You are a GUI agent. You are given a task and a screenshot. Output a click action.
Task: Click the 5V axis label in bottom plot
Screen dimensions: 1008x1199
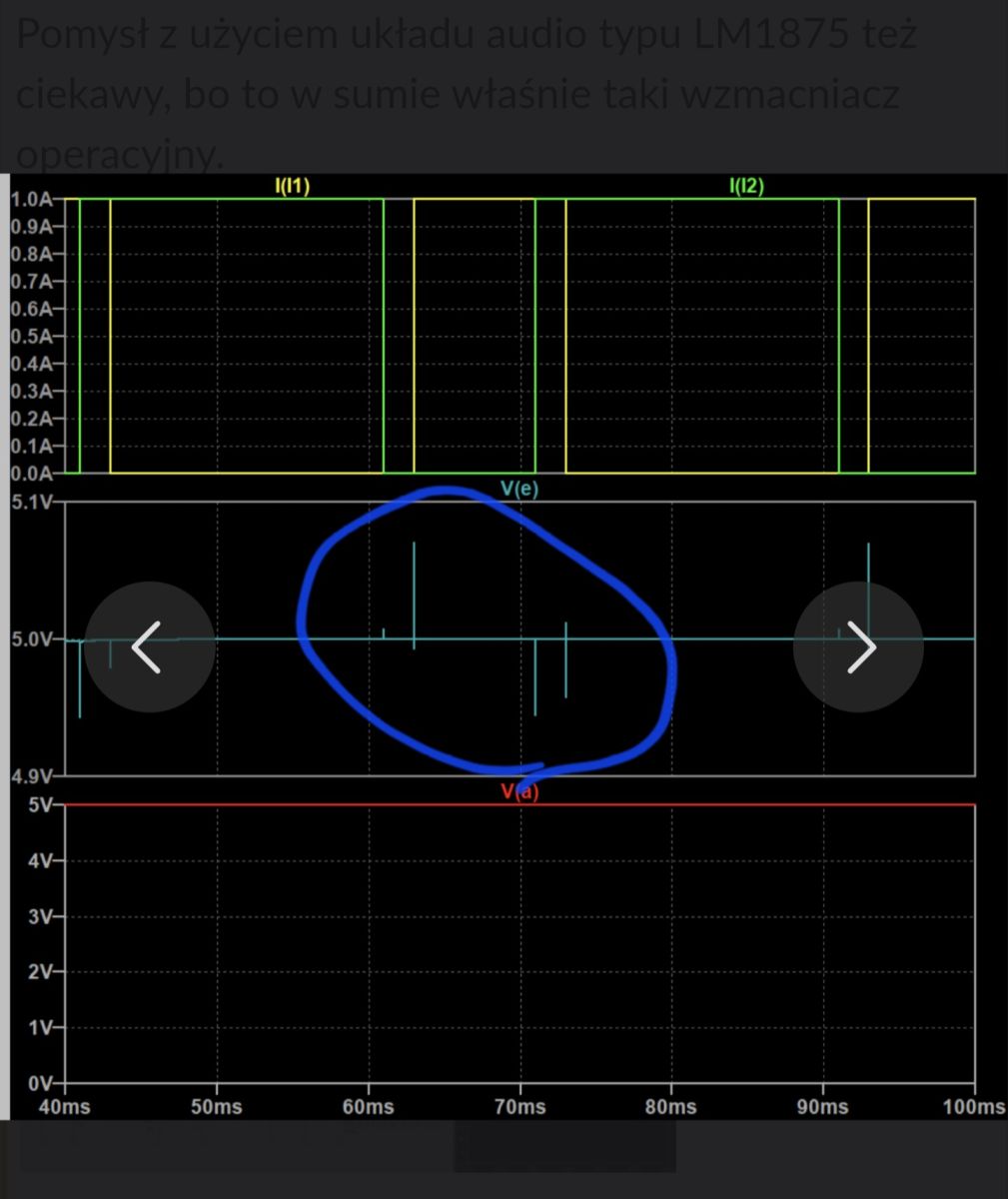[39, 805]
